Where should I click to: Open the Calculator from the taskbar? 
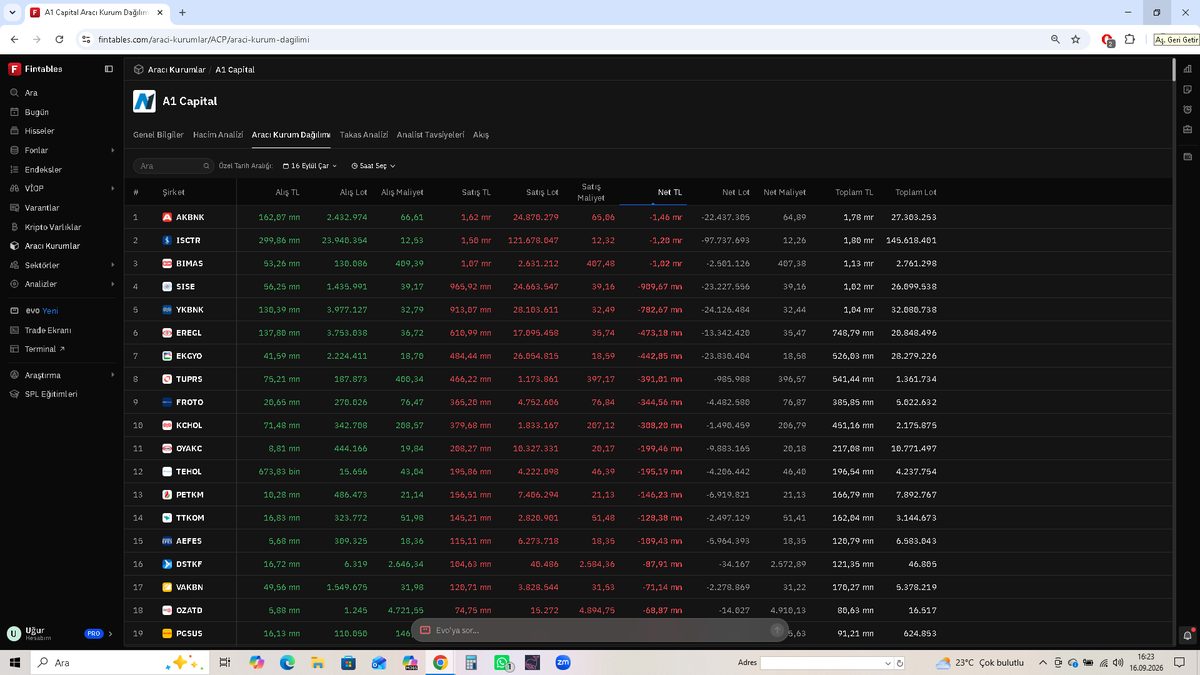pos(470,662)
